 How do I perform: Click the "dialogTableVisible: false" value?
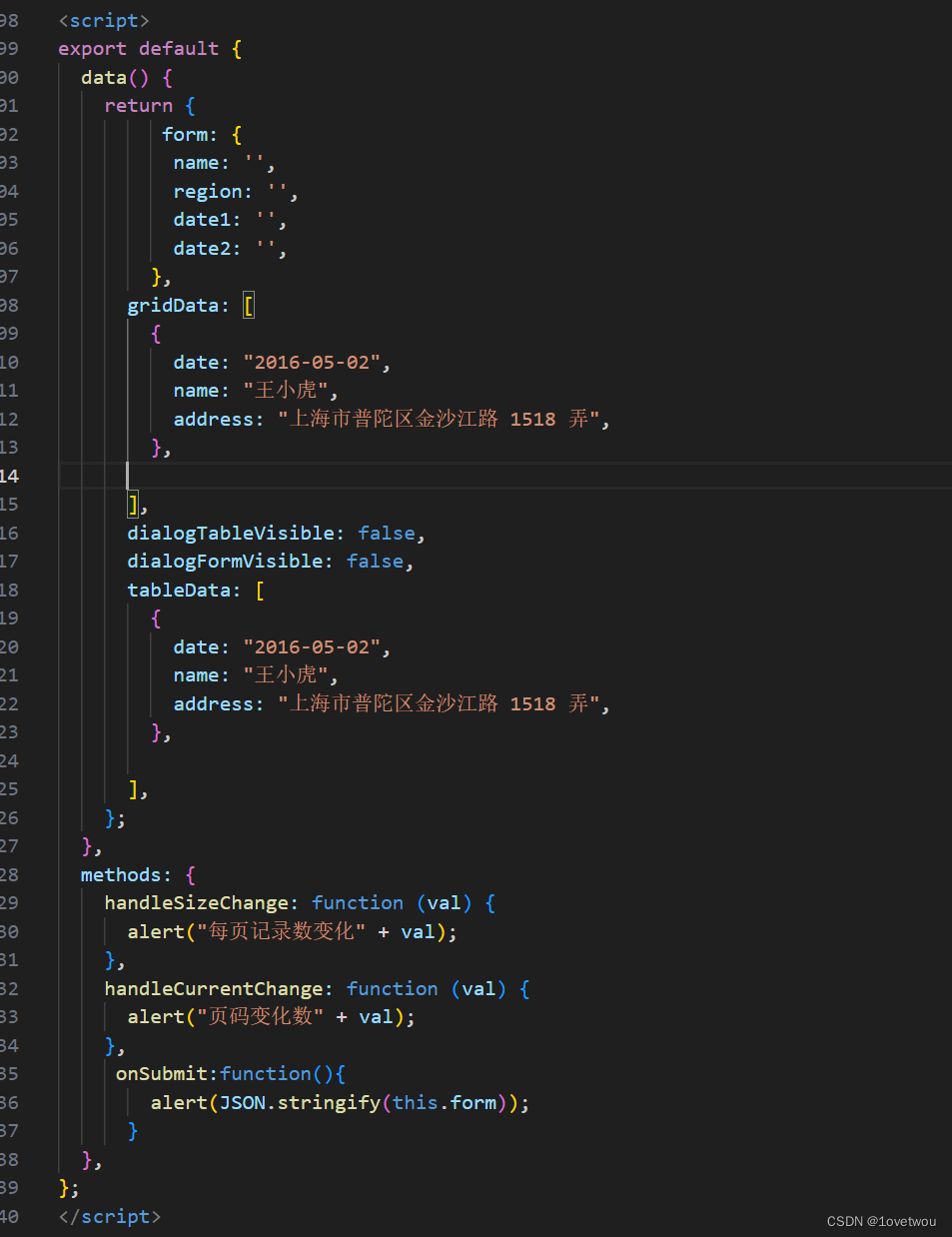pos(387,533)
